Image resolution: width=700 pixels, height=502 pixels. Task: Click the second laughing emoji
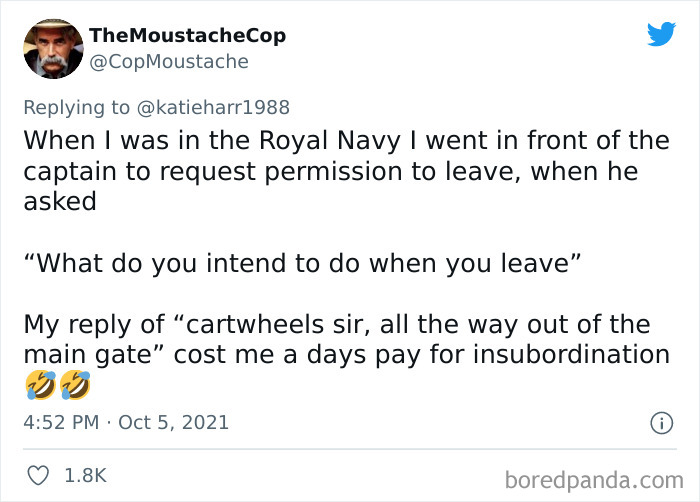point(74,383)
